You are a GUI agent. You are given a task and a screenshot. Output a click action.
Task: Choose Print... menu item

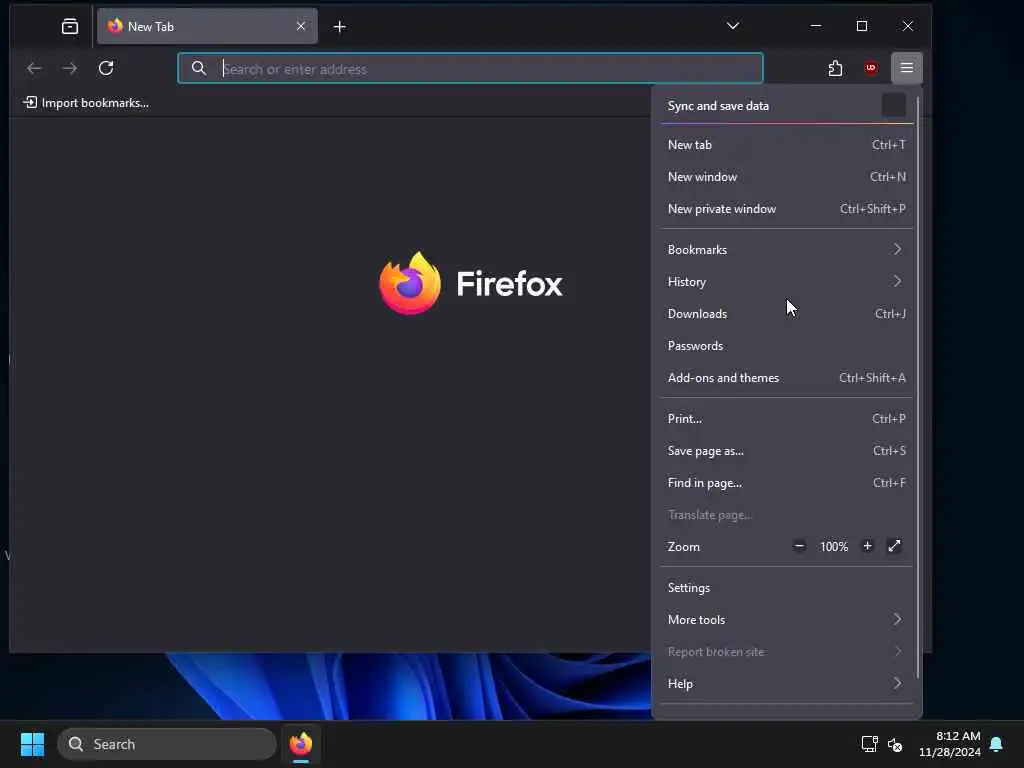click(x=786, y=419)
